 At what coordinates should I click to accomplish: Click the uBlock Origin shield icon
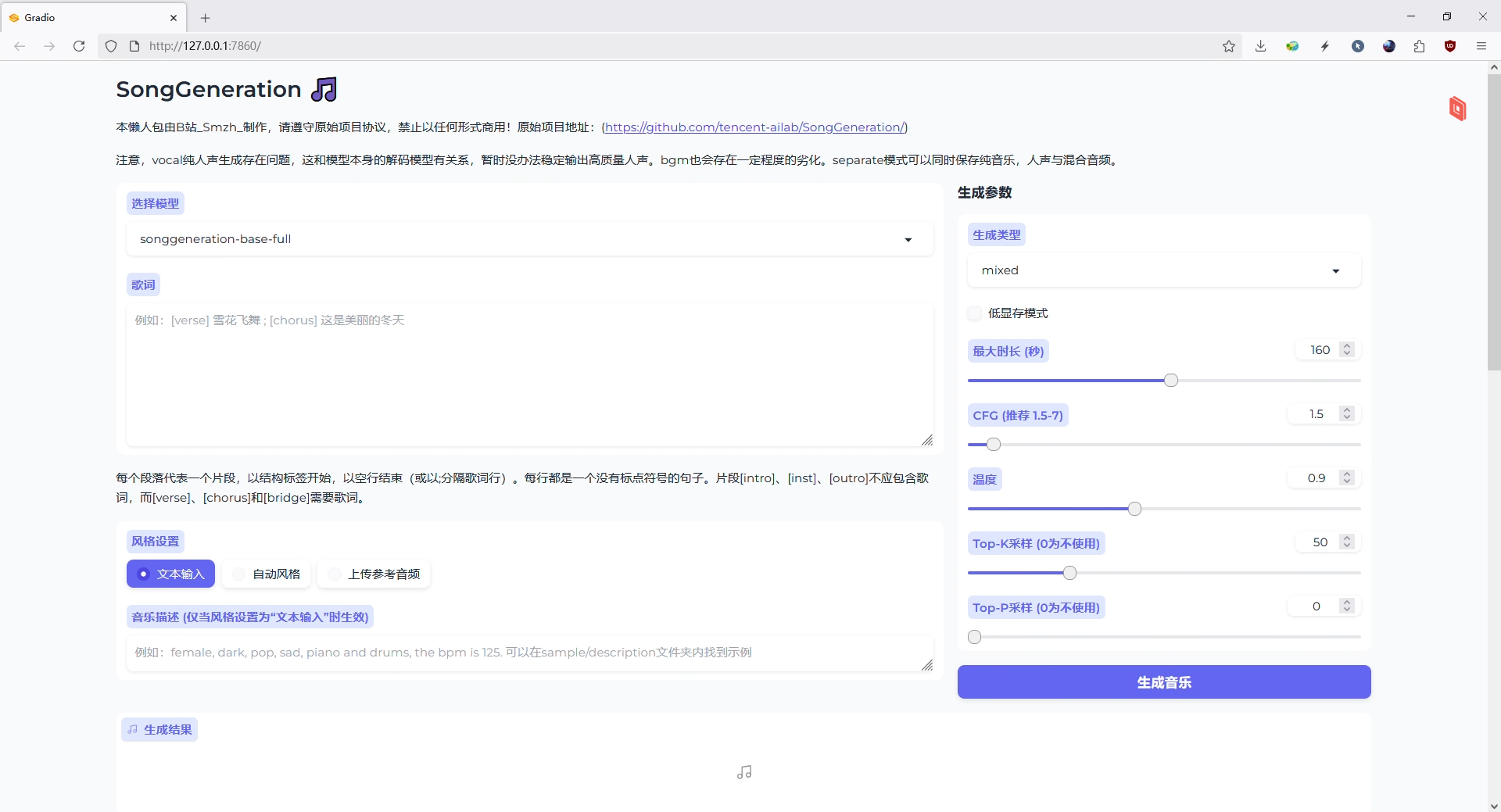click(x=1451, y=46)
